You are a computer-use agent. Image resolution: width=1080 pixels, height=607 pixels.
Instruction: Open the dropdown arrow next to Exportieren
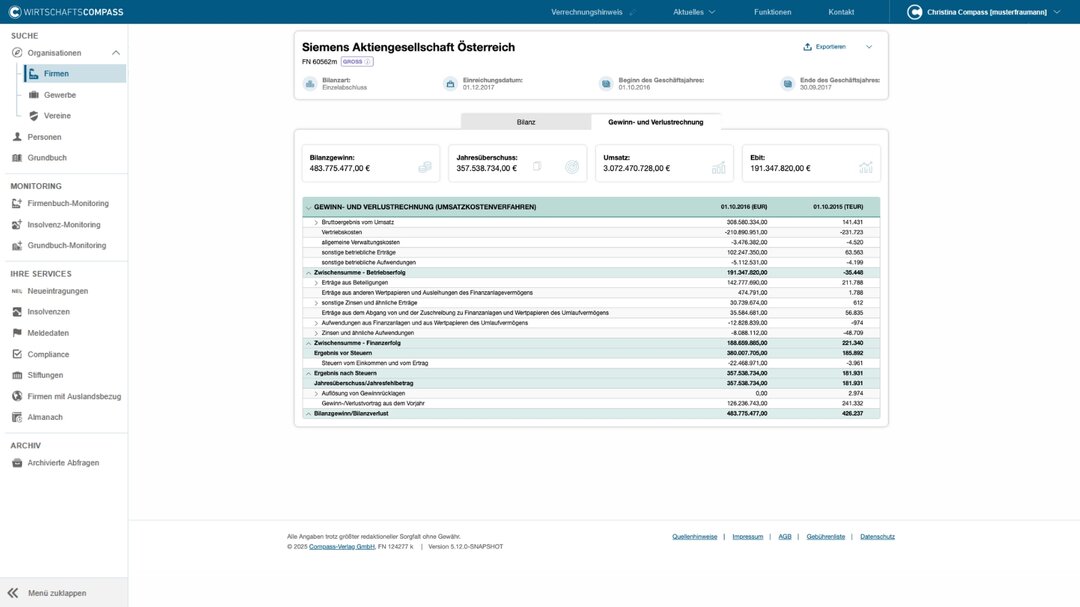[869, 47]
